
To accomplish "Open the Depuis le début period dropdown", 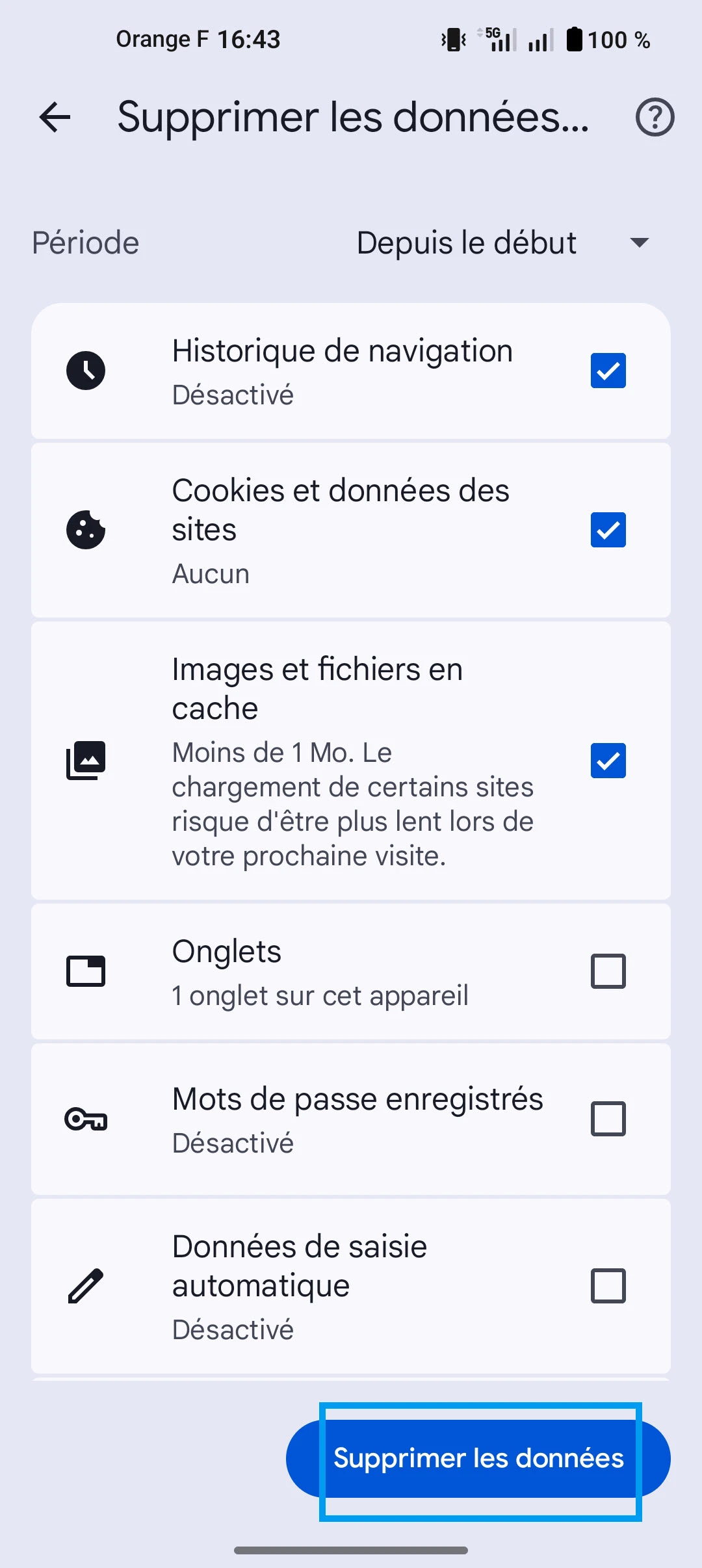I will [x=466, y=243].
